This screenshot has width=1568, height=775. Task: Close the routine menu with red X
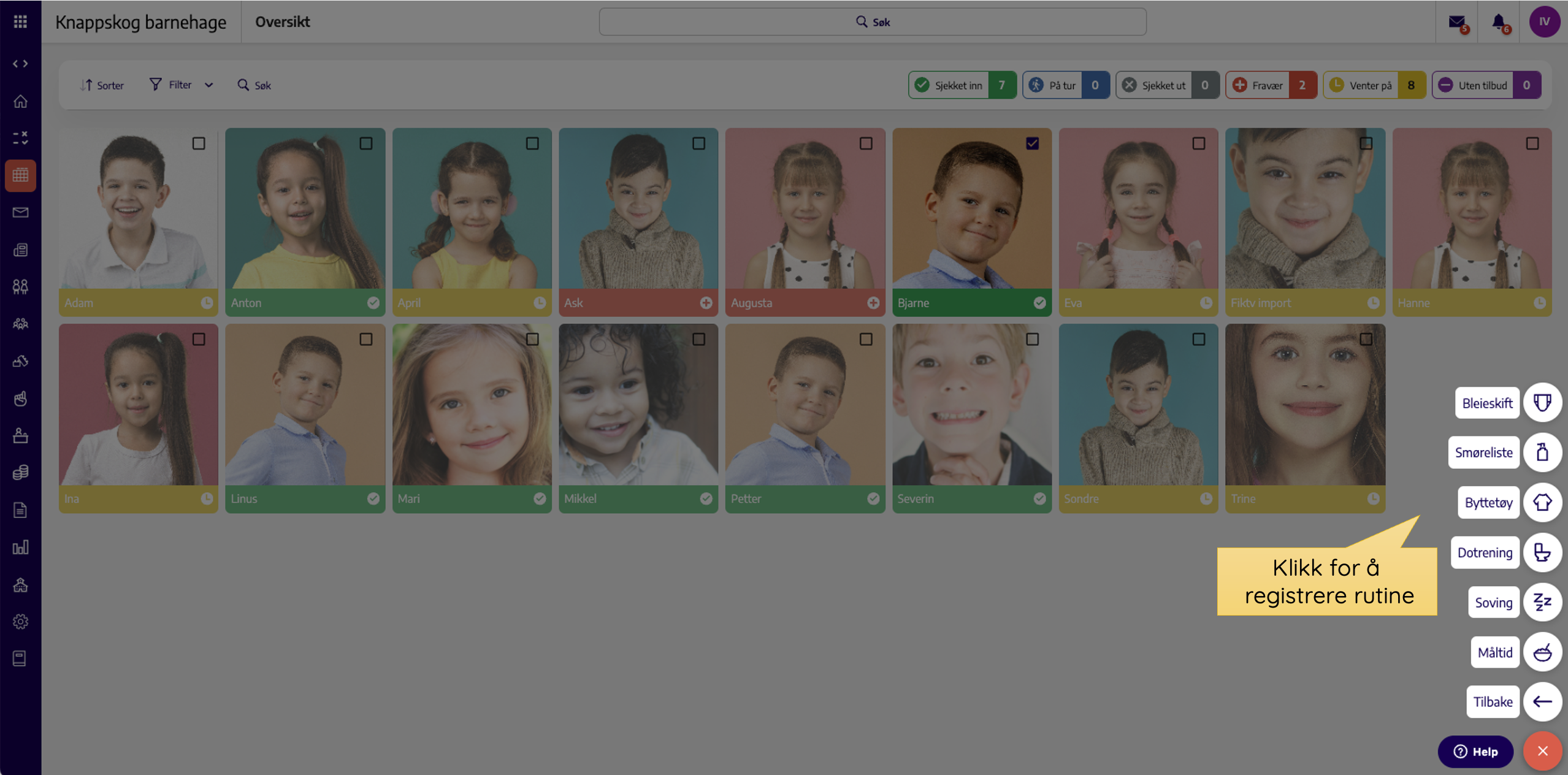point(1543,751)
